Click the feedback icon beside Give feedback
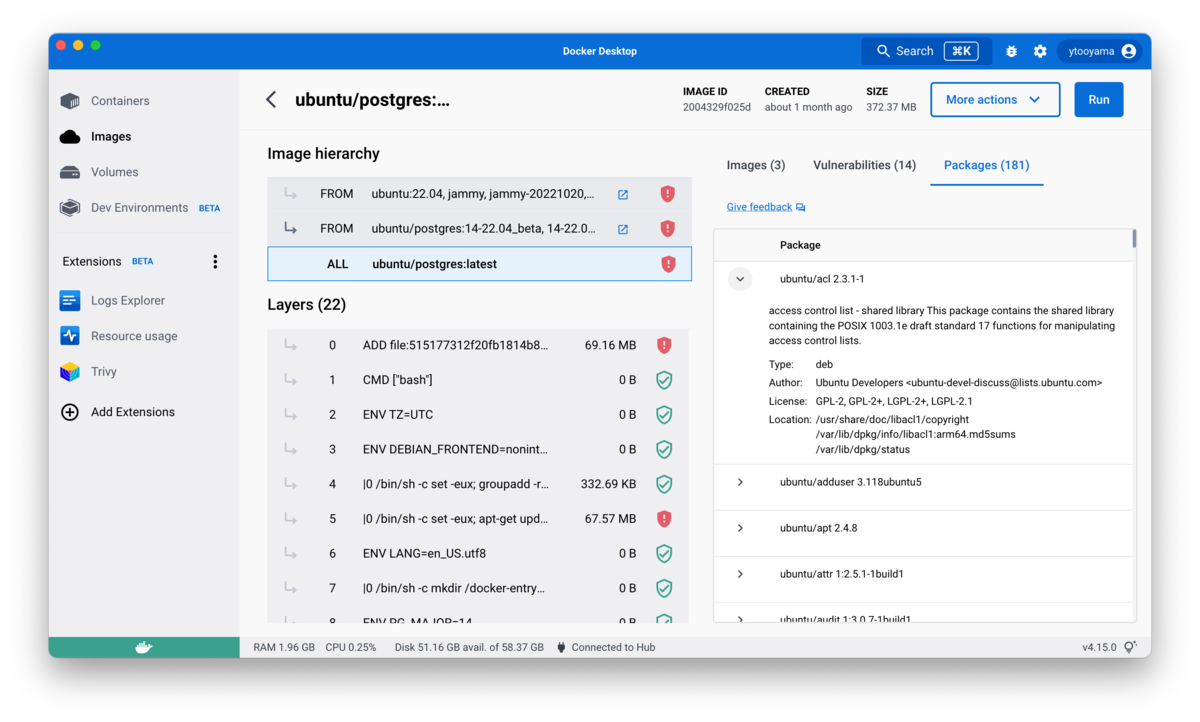Image resolution: width=1200 pixels, height=722 pixels. point(801,207)
